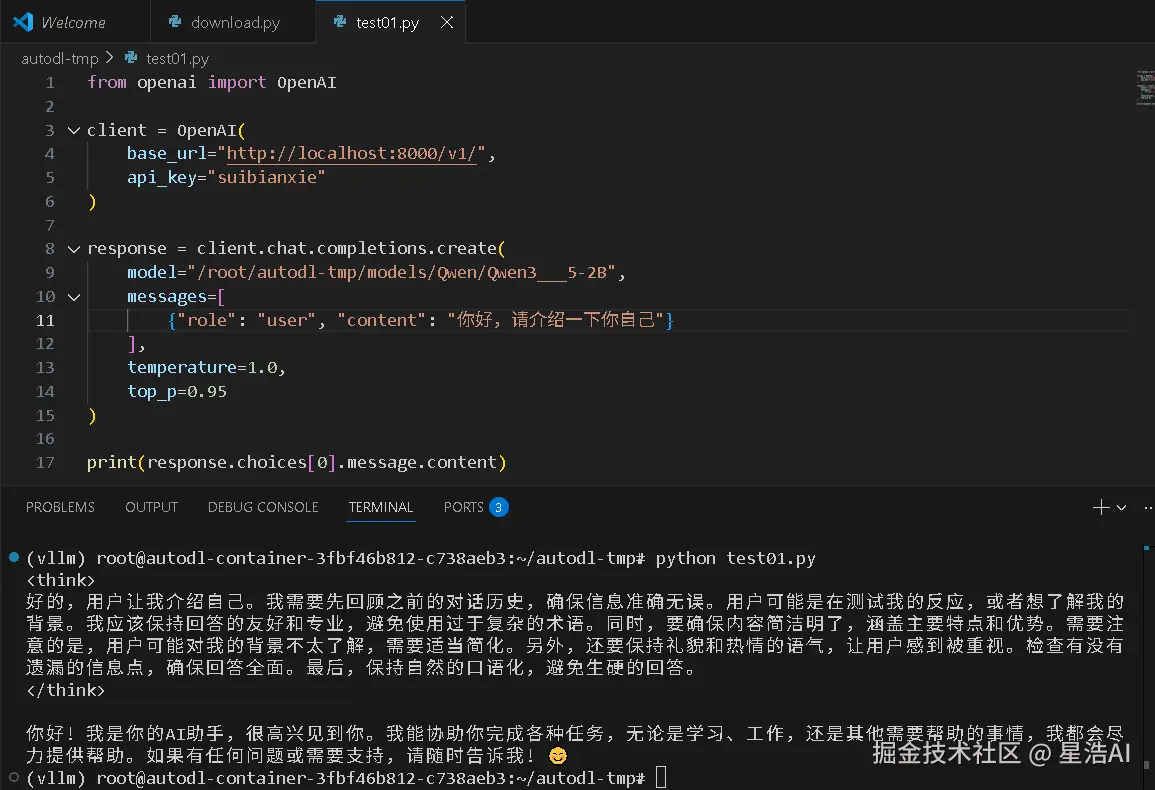Click autodl-tmp breadcrumb folder
The image size is (1155, 790).
pyautogui.click(x=60, y=58)
